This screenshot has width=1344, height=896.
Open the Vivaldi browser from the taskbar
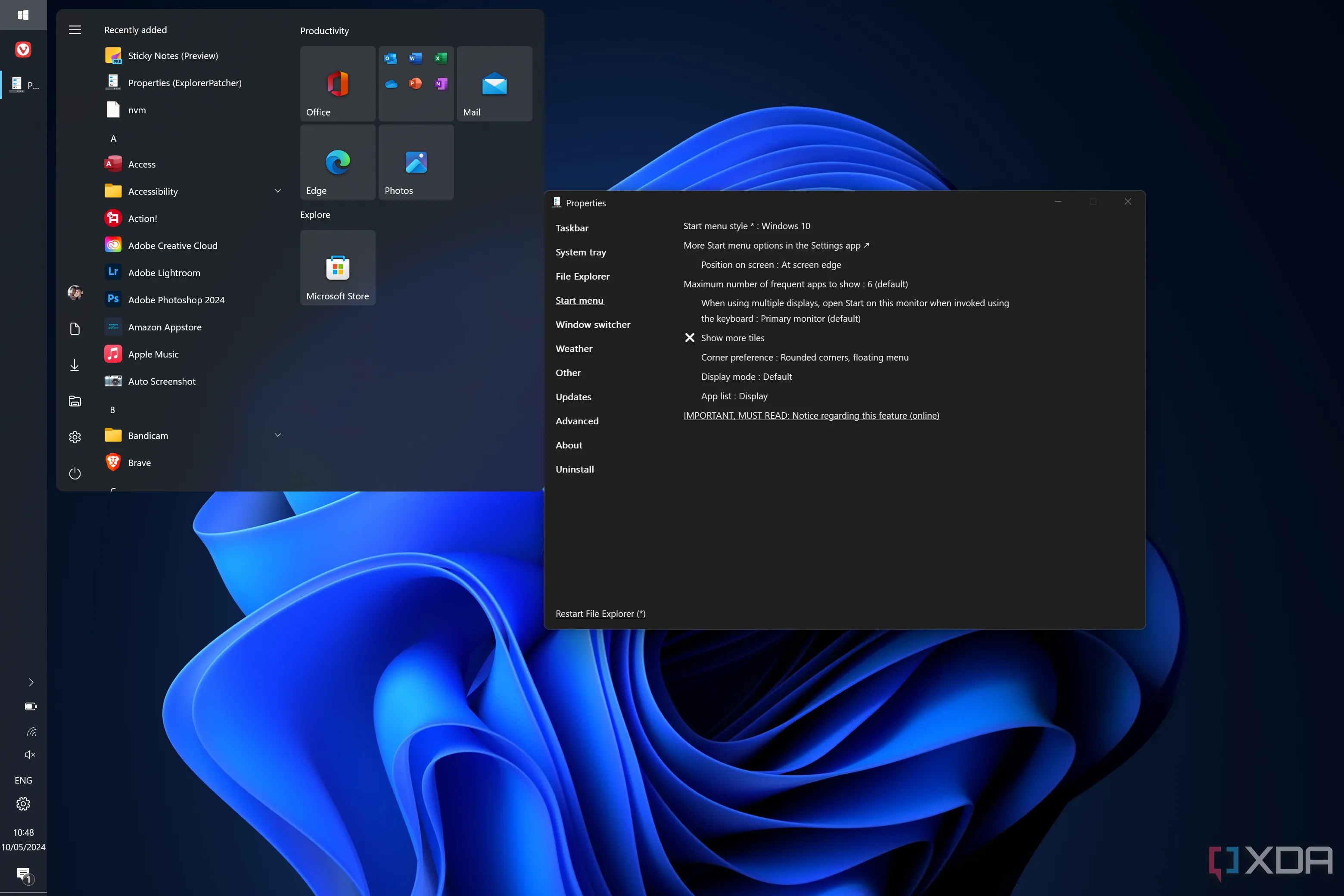coord(23,50)
